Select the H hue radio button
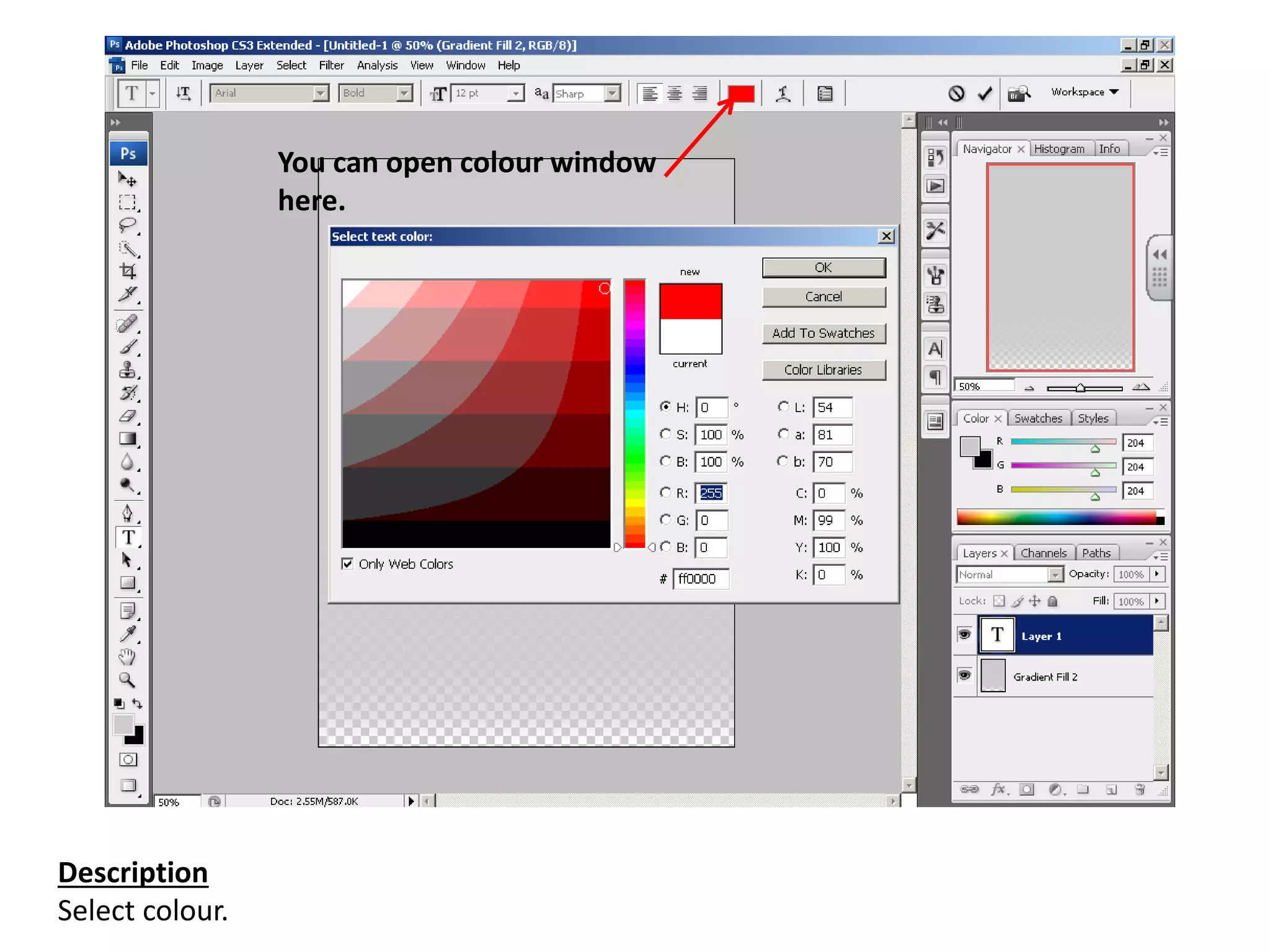 point(665,407)
